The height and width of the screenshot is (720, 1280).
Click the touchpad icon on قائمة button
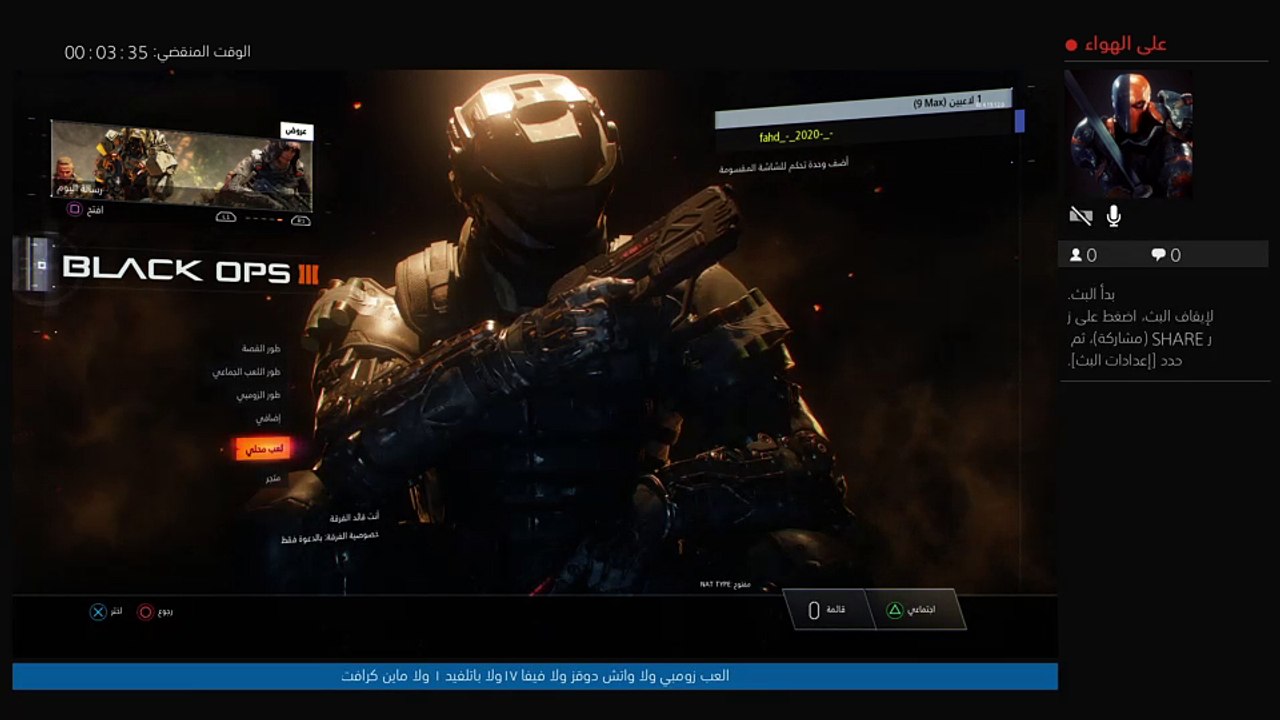pyautogui.click(x=814, y=610)
